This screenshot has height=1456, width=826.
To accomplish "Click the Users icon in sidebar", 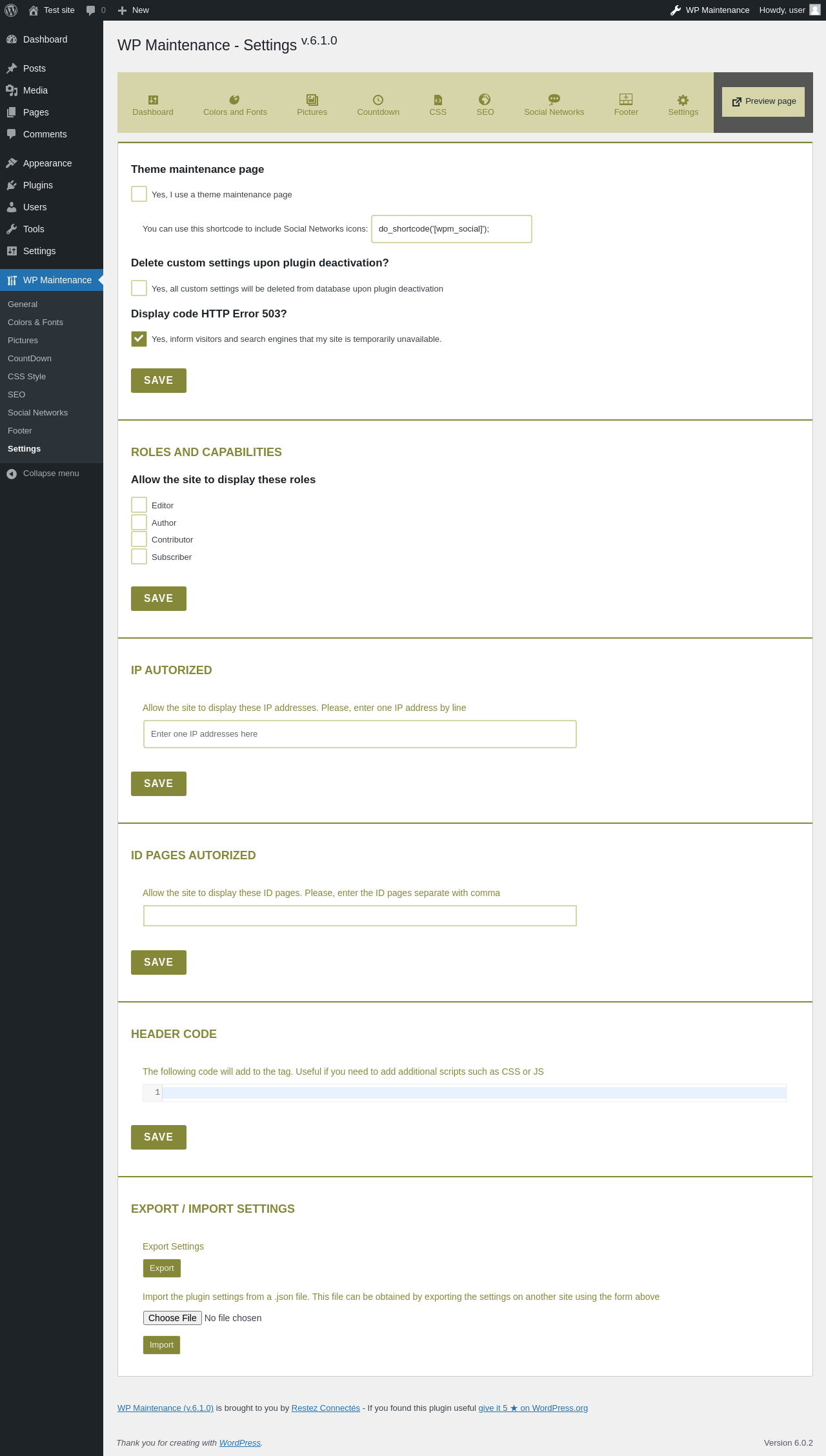I will tap(12, 207).
